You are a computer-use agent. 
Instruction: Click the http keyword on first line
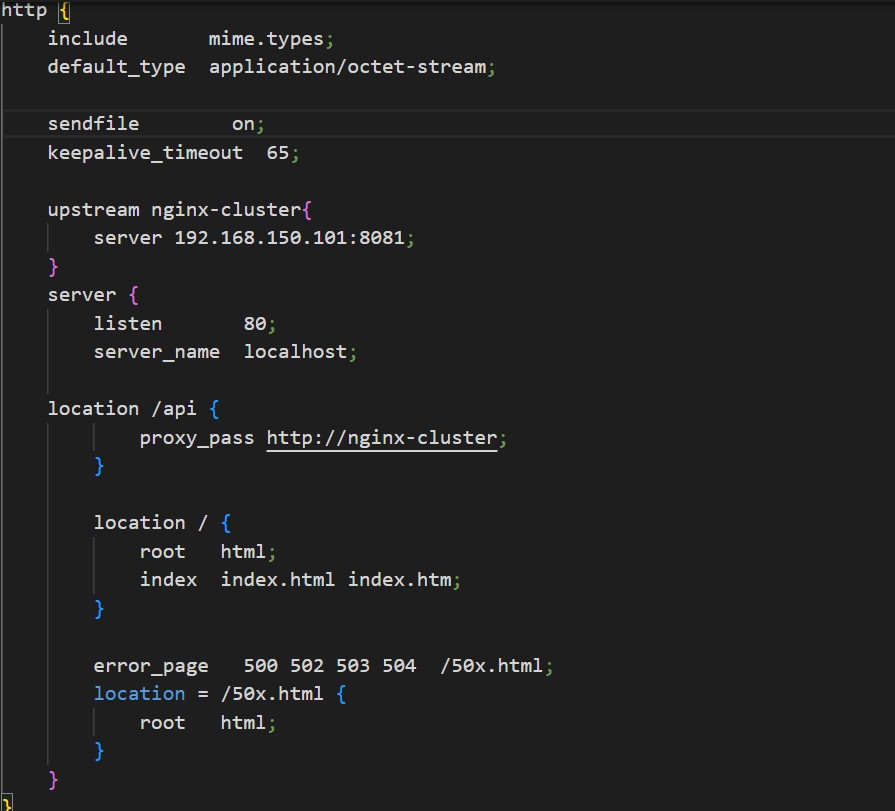point(23,11)
